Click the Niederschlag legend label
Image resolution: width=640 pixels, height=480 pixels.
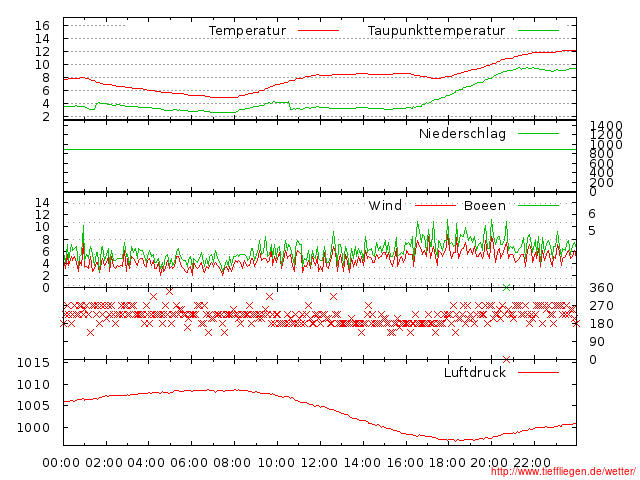click(x=462, y=133)
